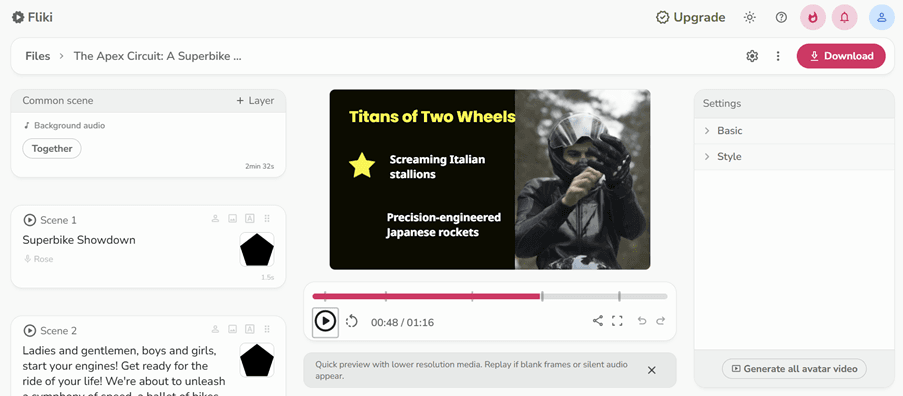Click the Fliki logo
Screen dimensions: 903x396
[32, 17]
